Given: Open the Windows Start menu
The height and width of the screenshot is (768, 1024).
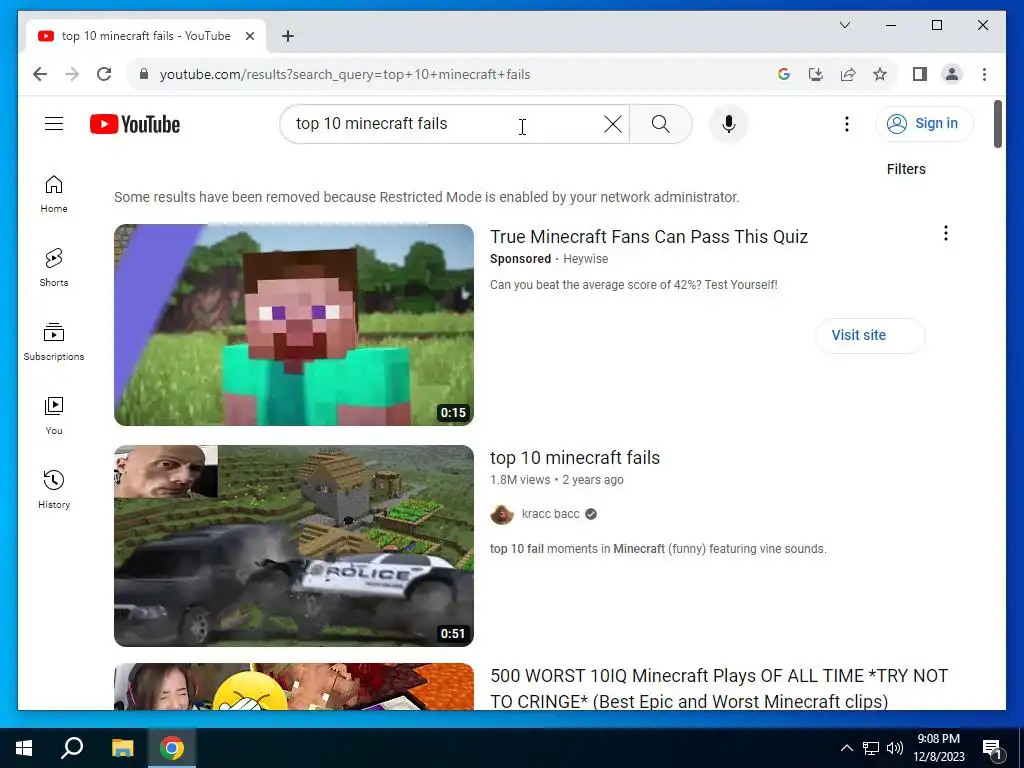Looking at the screenshot, I should tap(24, 748).
